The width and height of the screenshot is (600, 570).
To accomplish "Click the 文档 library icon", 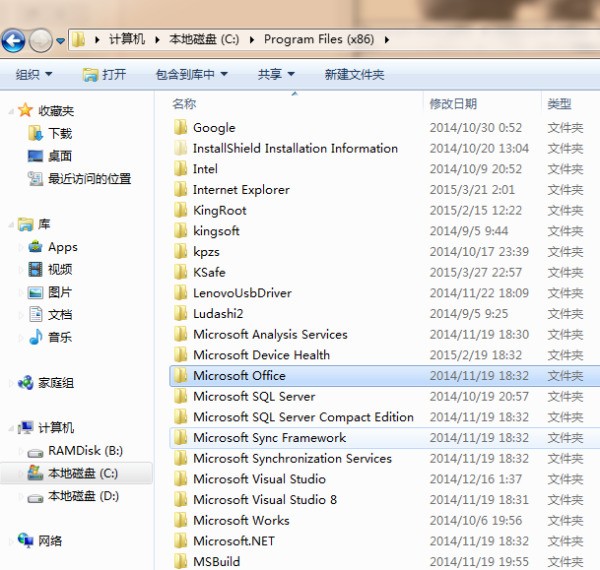I will pos(36,314).
